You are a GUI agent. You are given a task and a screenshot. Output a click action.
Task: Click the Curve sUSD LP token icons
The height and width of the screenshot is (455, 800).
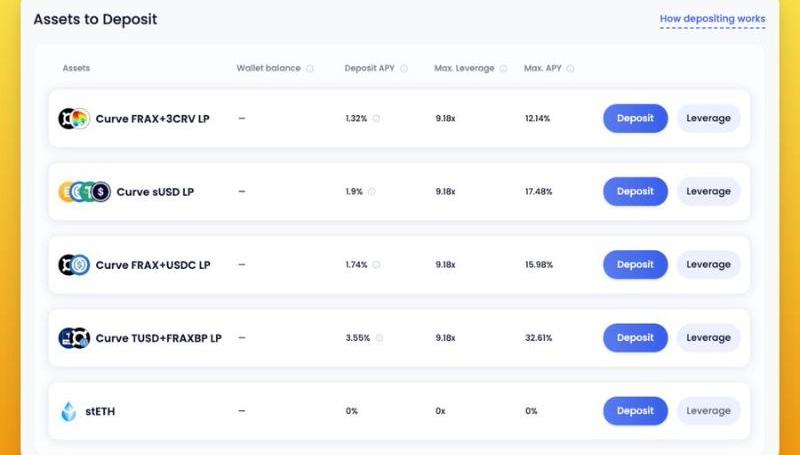[84, 192]
